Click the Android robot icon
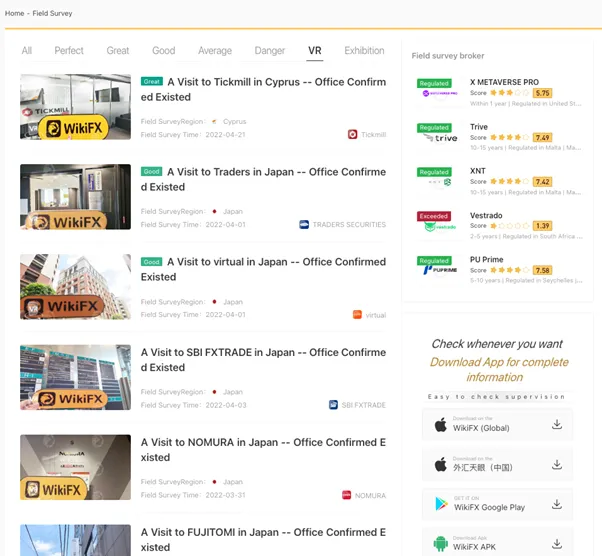The width and height of the screenshot is (602, 556). pyautogui.click(x=441, y=544)
